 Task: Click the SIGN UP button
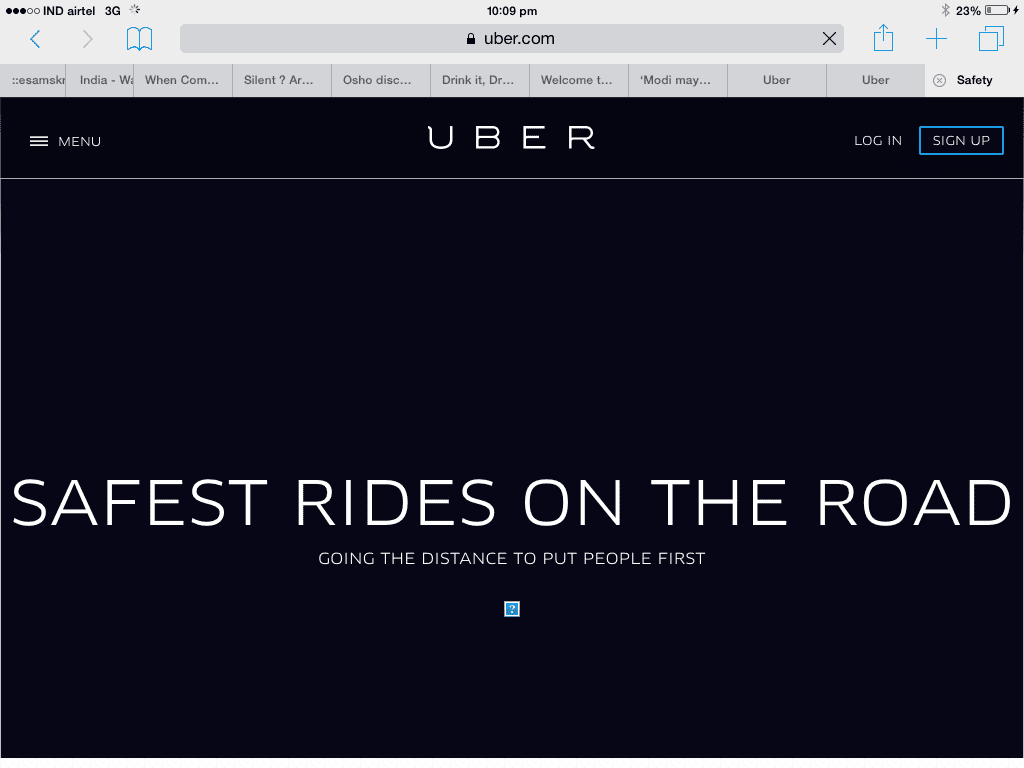[961, 140]
